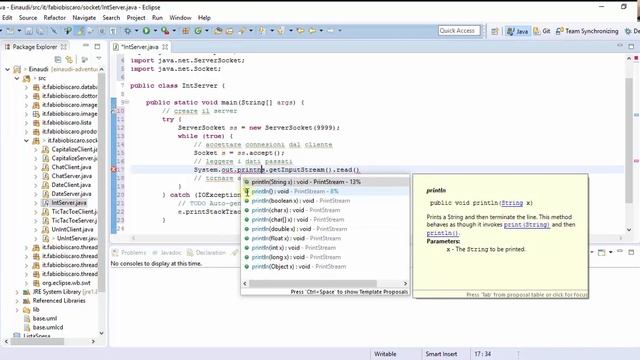Image resolution: width=640 pixels, height=360 pixels.
Task: Click Collapse All icon in Package Explorer
Action: click(x=58, y=60)
